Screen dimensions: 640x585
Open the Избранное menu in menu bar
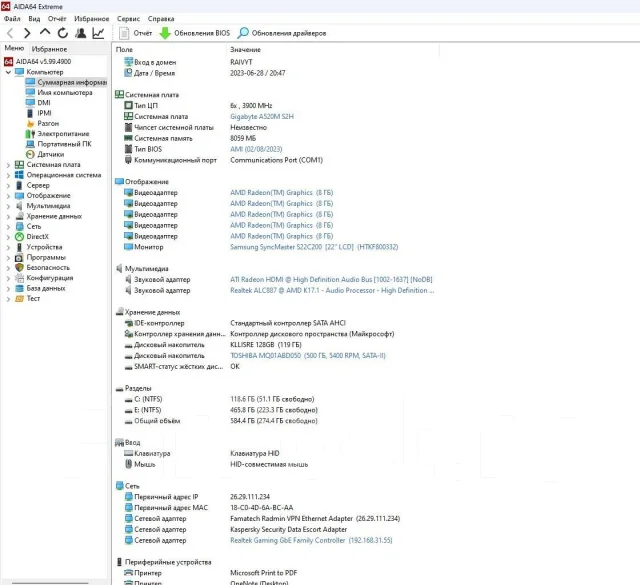coord(91,19)
